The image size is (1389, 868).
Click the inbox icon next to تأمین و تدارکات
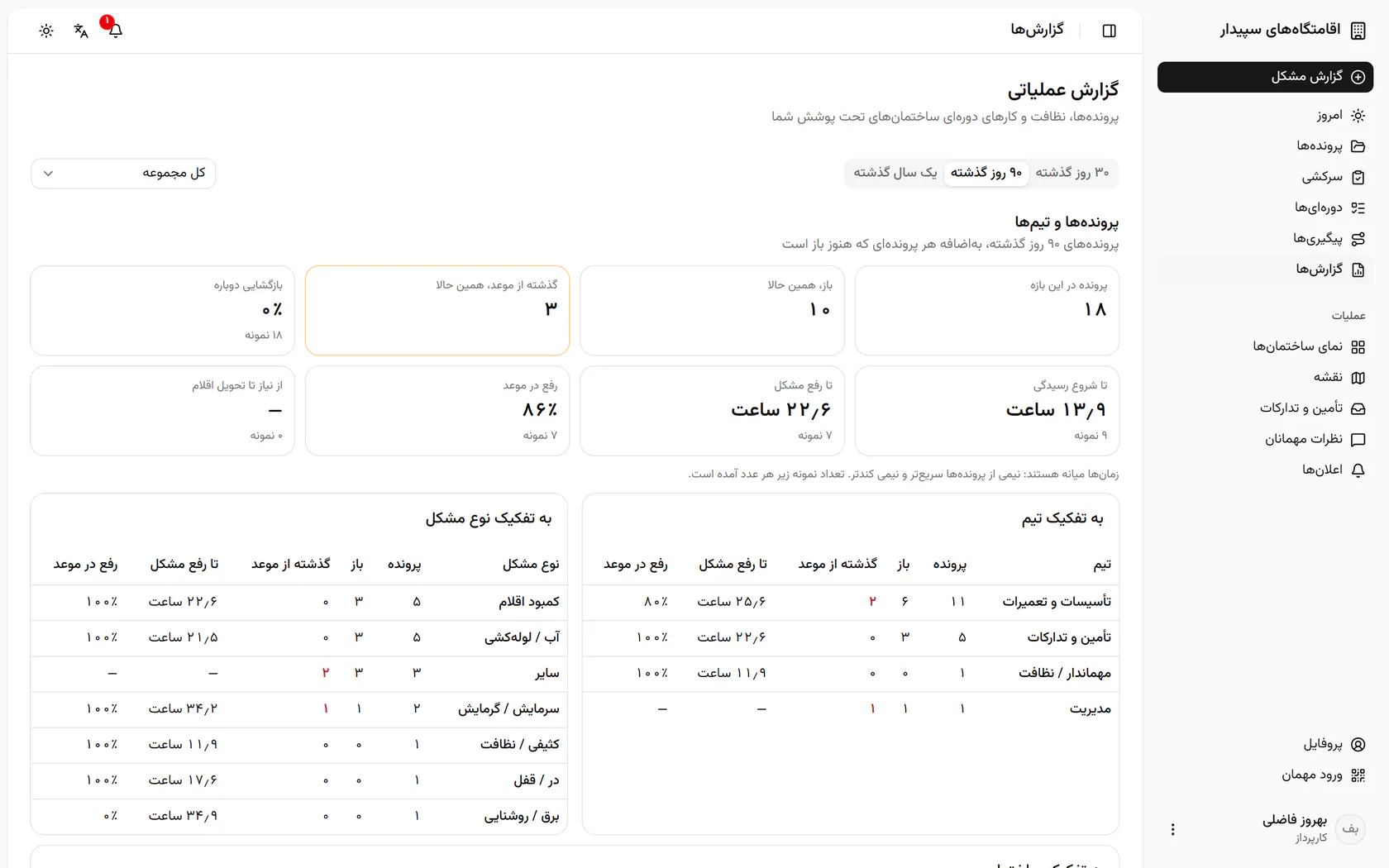[x=1358, y=408]
